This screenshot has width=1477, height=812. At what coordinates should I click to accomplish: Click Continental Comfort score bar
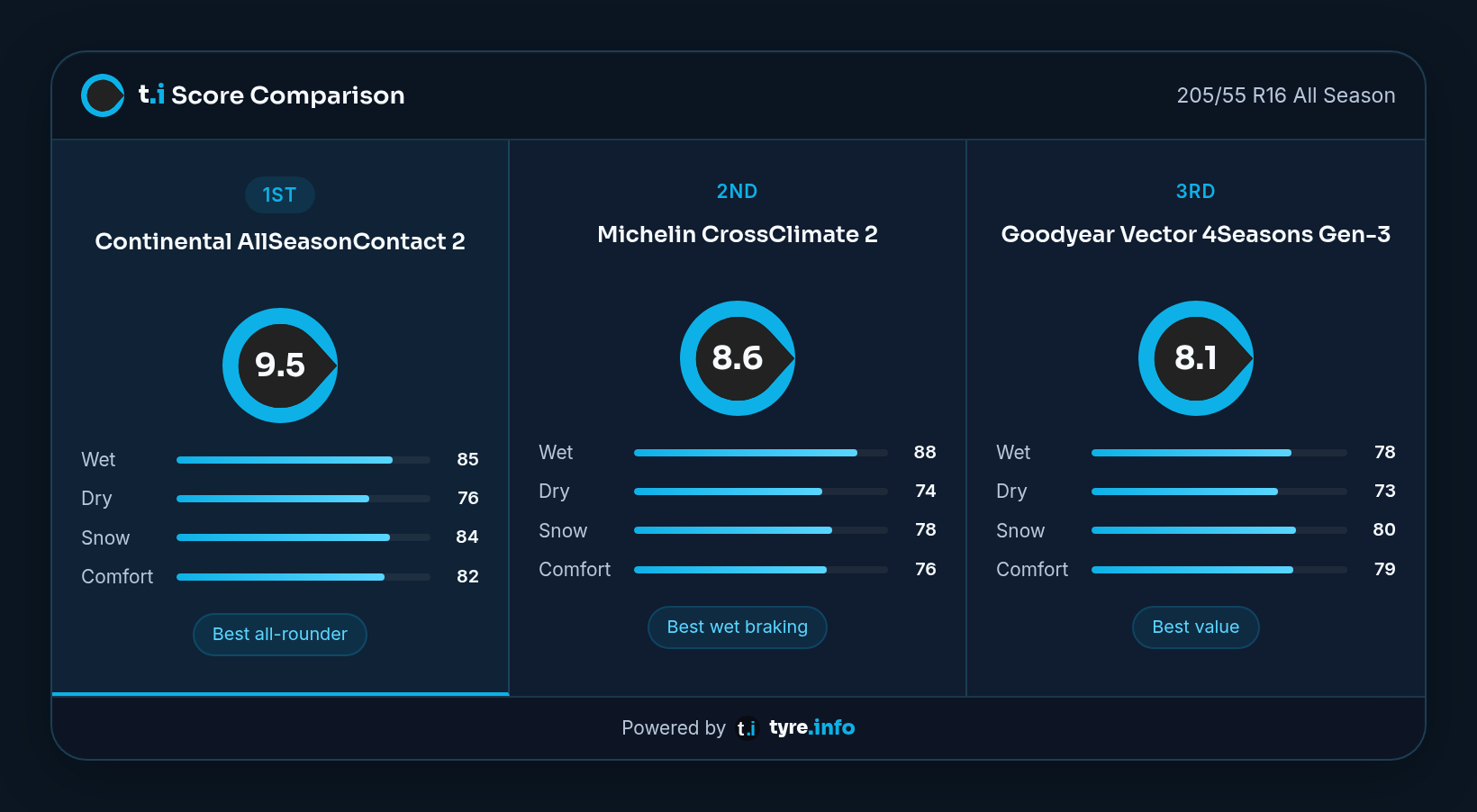click(304, 577)
